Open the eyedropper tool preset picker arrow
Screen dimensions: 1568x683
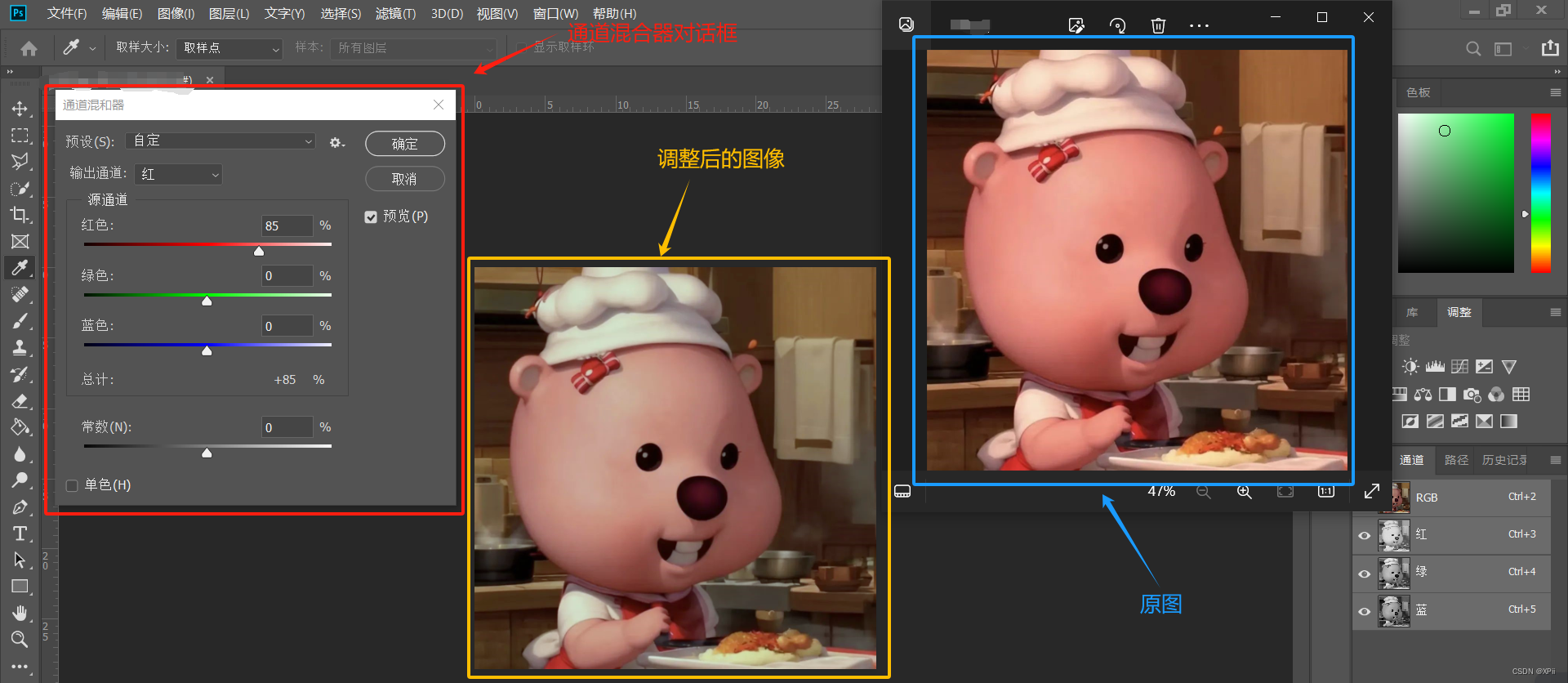coord(92,49)
